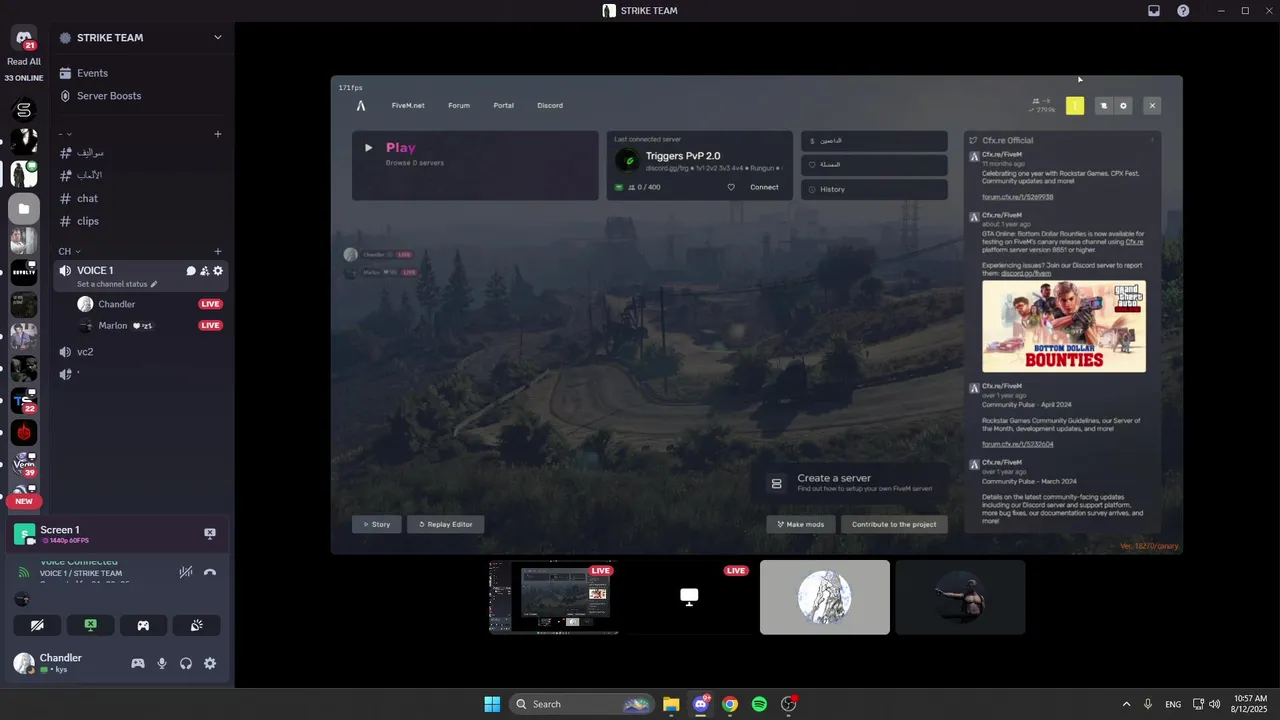Deafen with headphones icon

point(186,664)
